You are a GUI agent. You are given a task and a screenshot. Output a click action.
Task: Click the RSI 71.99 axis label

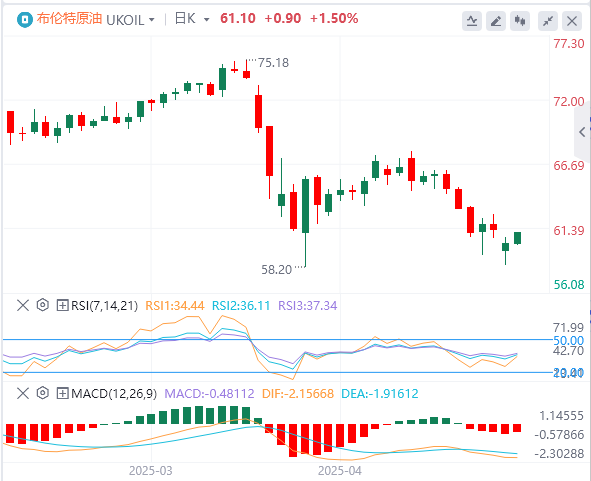click(568, 327)
